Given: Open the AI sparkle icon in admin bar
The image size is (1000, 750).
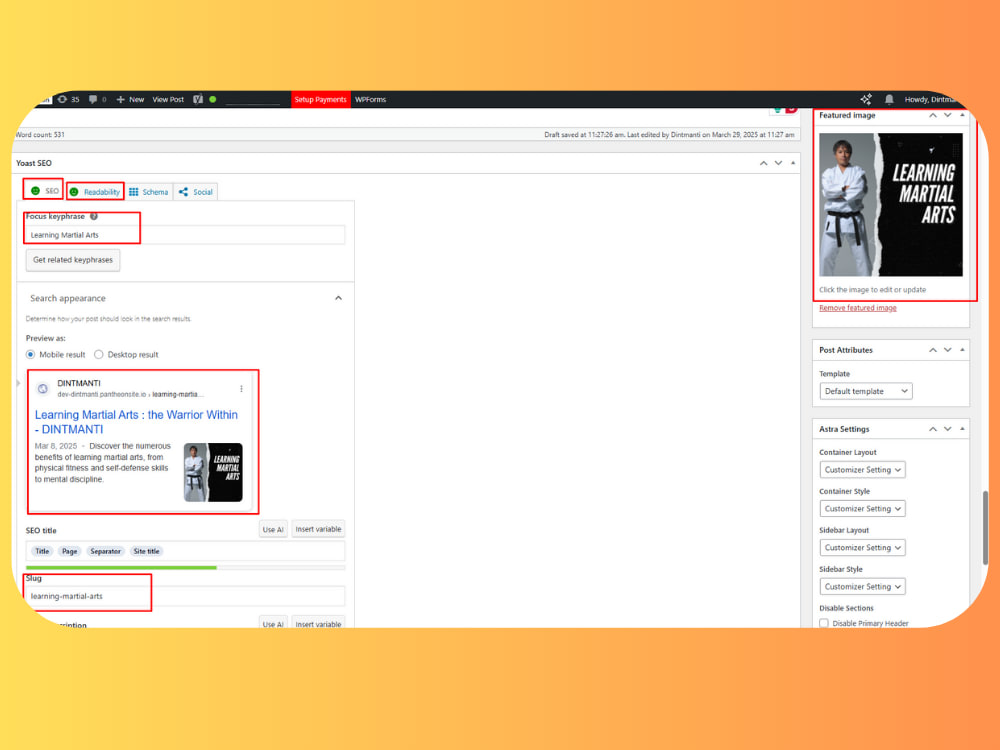Looking at the screenshot, I should [865, 99].
